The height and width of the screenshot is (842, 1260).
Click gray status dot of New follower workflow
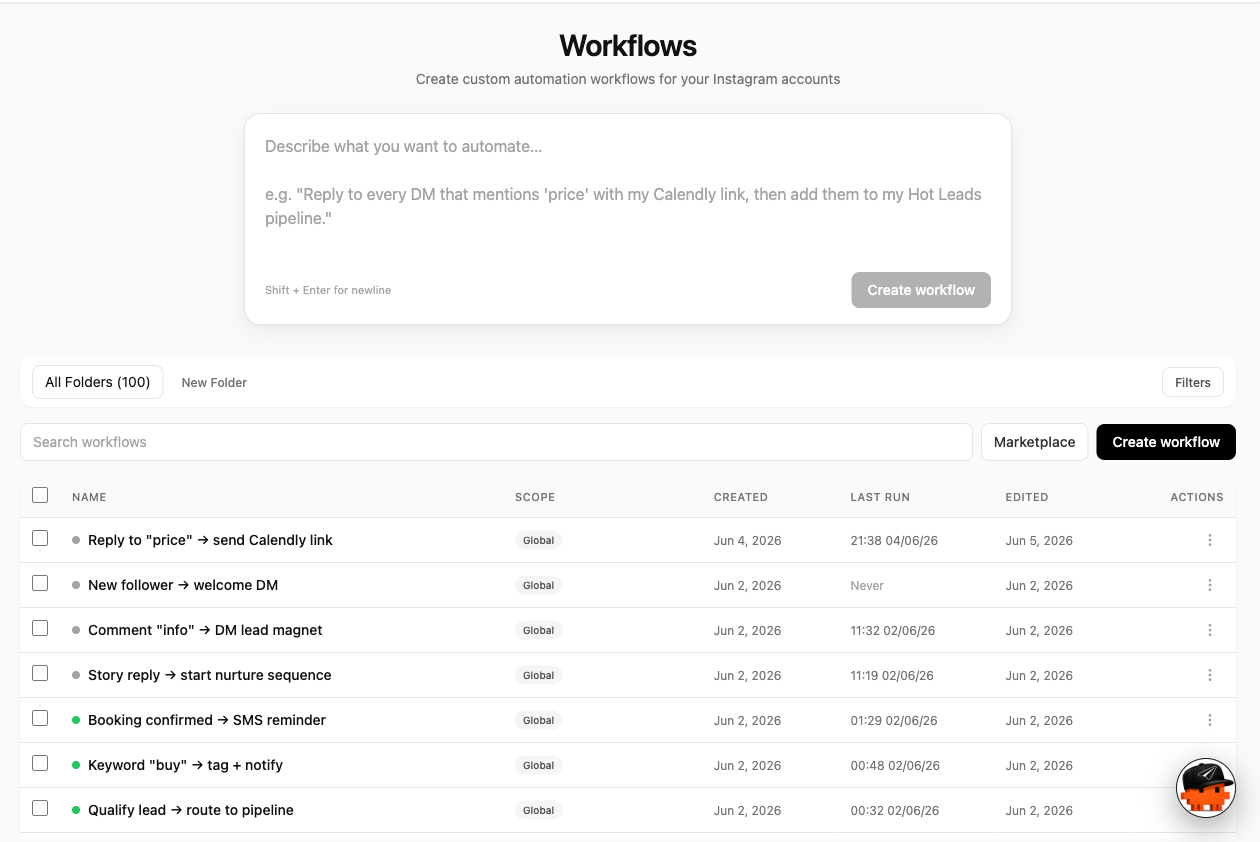[x=76, y=585]
